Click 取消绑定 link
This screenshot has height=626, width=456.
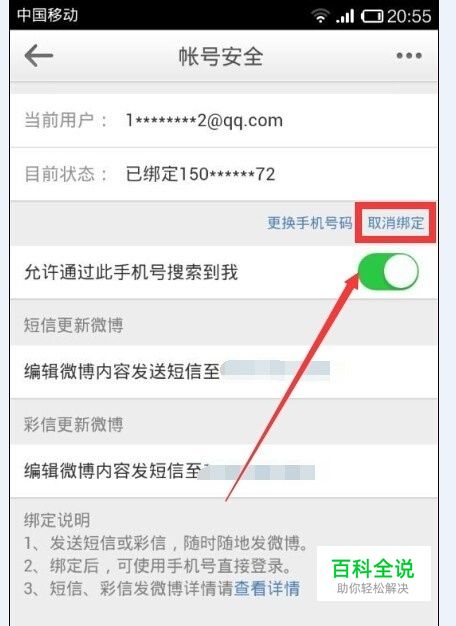(x=396, y=223)
